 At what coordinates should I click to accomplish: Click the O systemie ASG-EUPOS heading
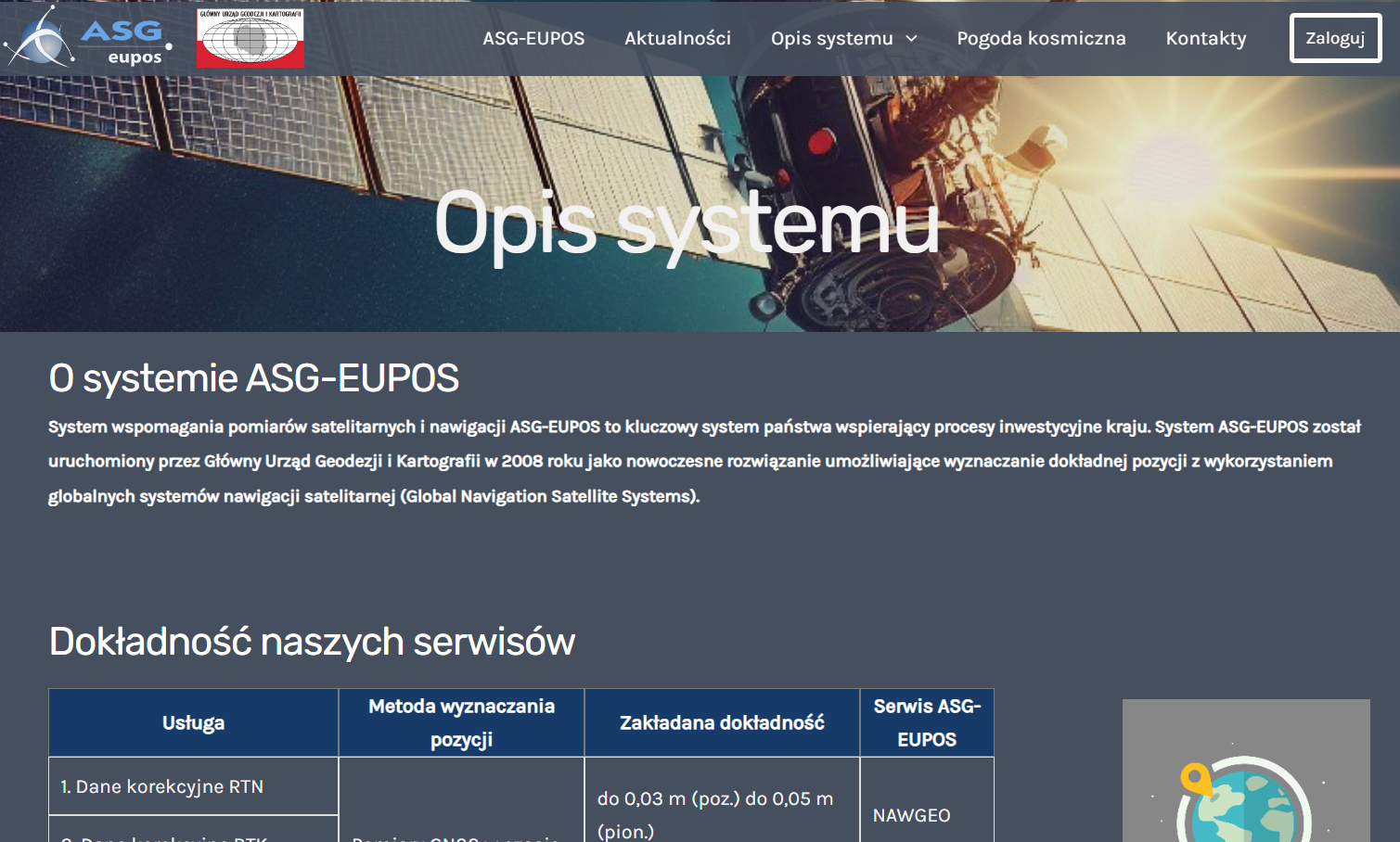tap(253, 378)
